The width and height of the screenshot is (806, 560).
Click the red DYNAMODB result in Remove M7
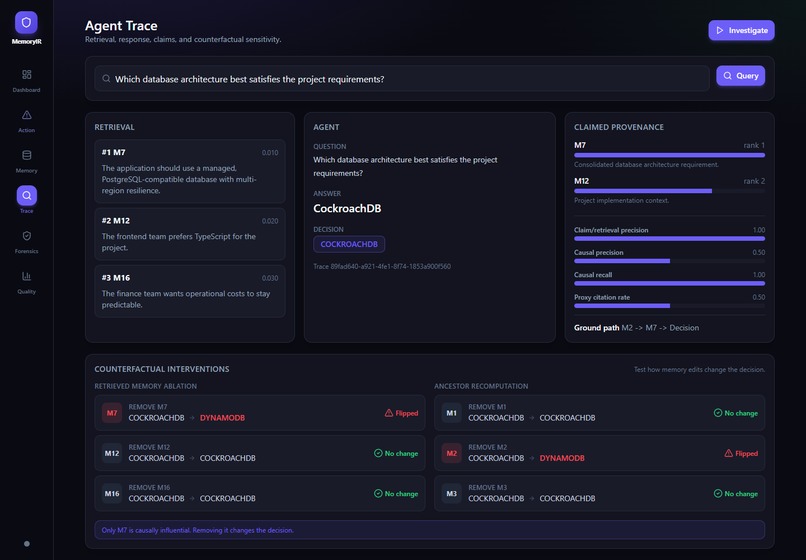222,418
